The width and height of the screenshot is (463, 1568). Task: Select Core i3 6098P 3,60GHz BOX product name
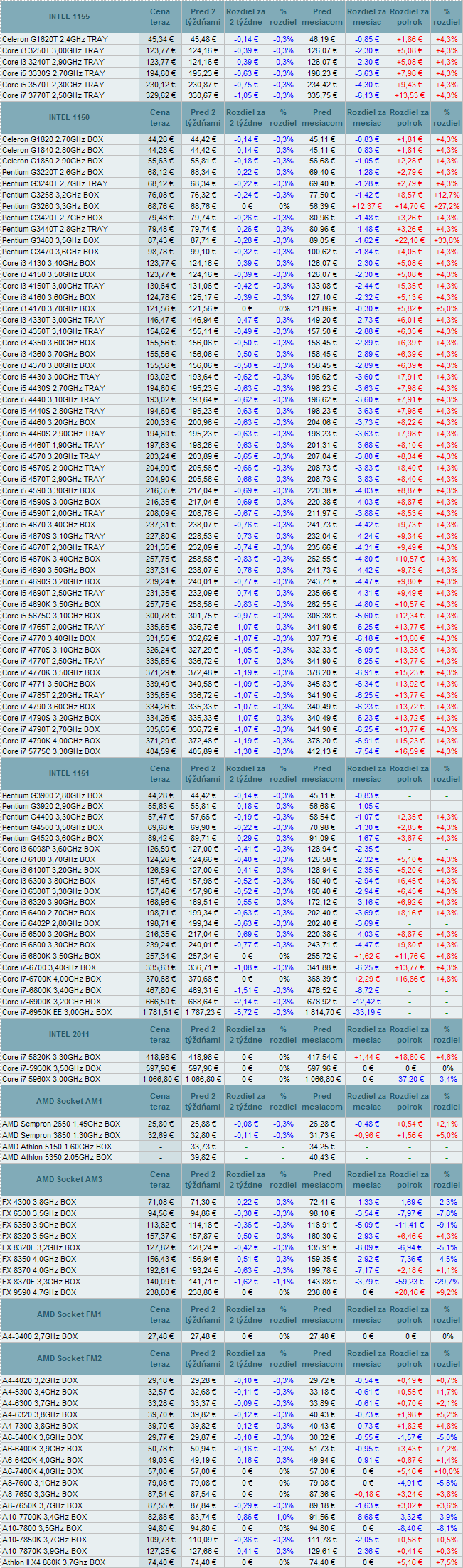pos(51,849)
